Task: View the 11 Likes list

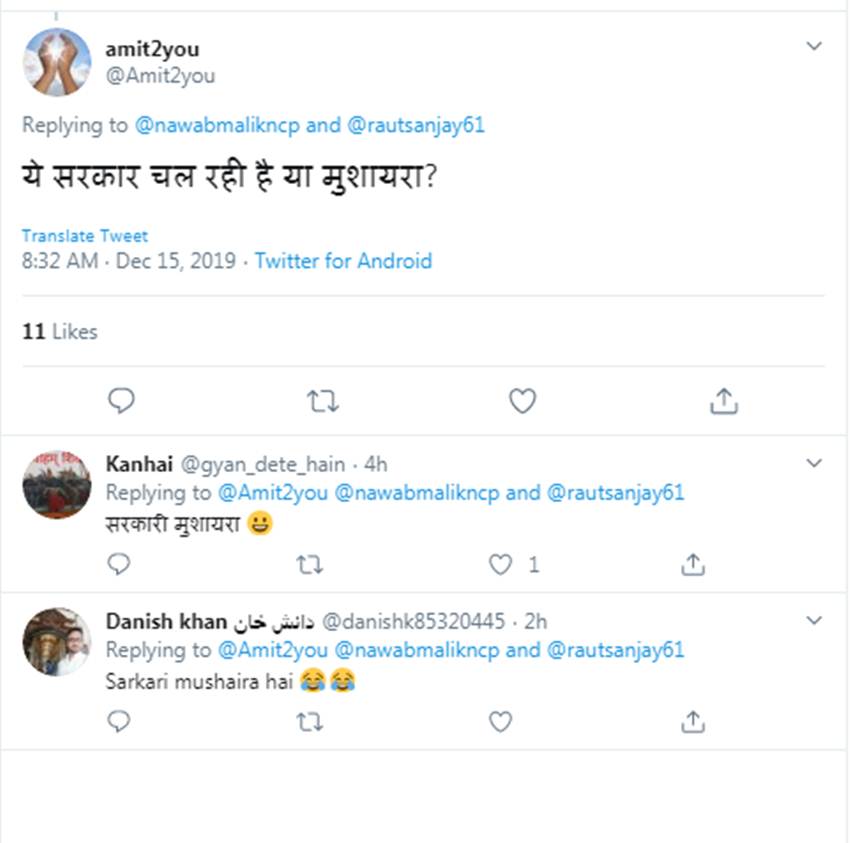Action: click(60, 331)
